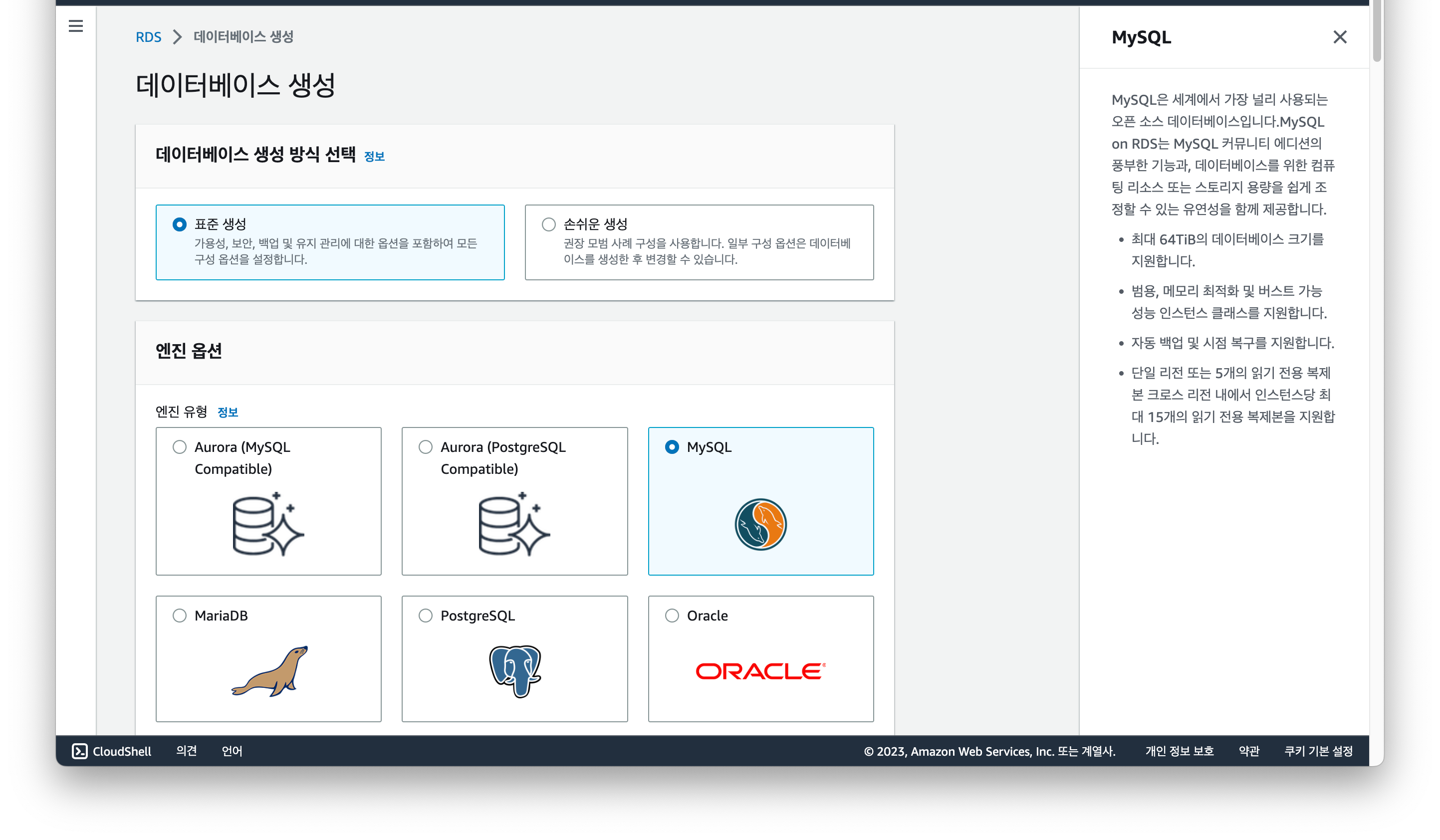Screen dimensions: 1440x840
Task: Open CloudShell from the footer
Action: [x=111, y=751]
